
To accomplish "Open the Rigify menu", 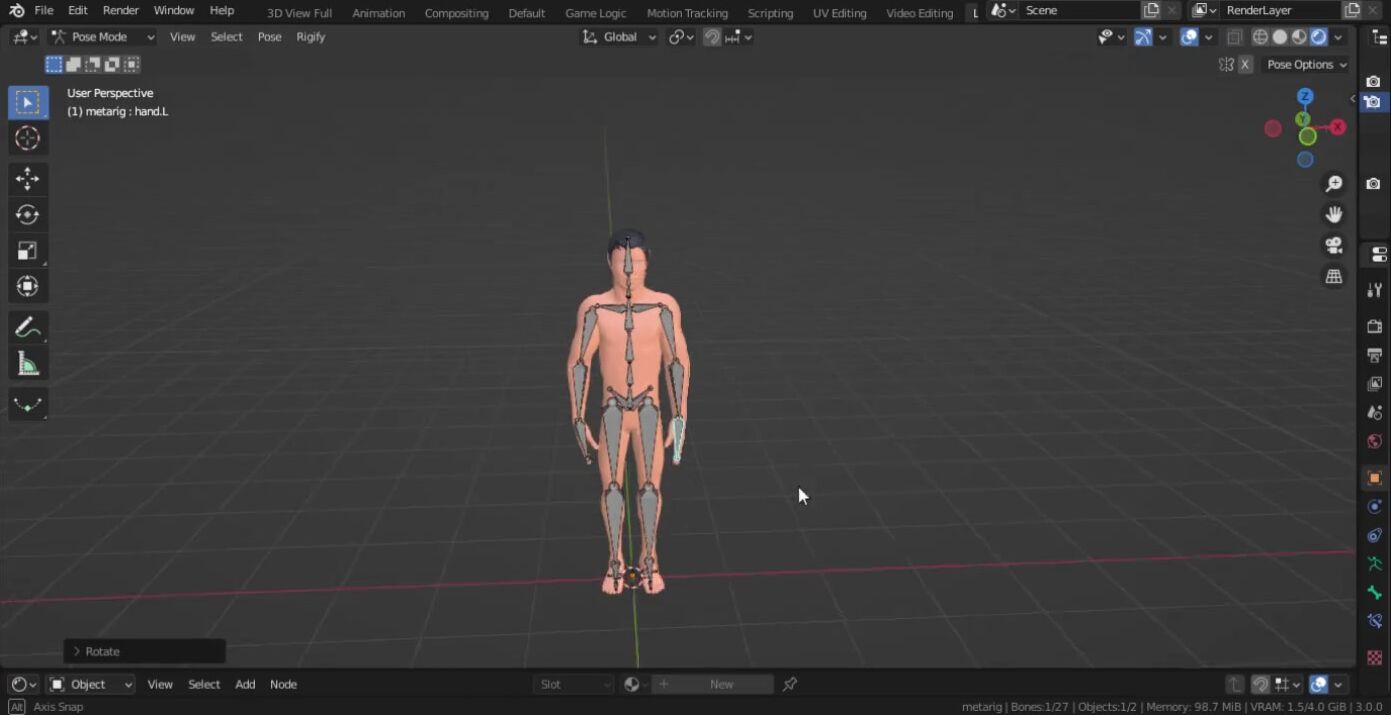I will pos(310,37).
